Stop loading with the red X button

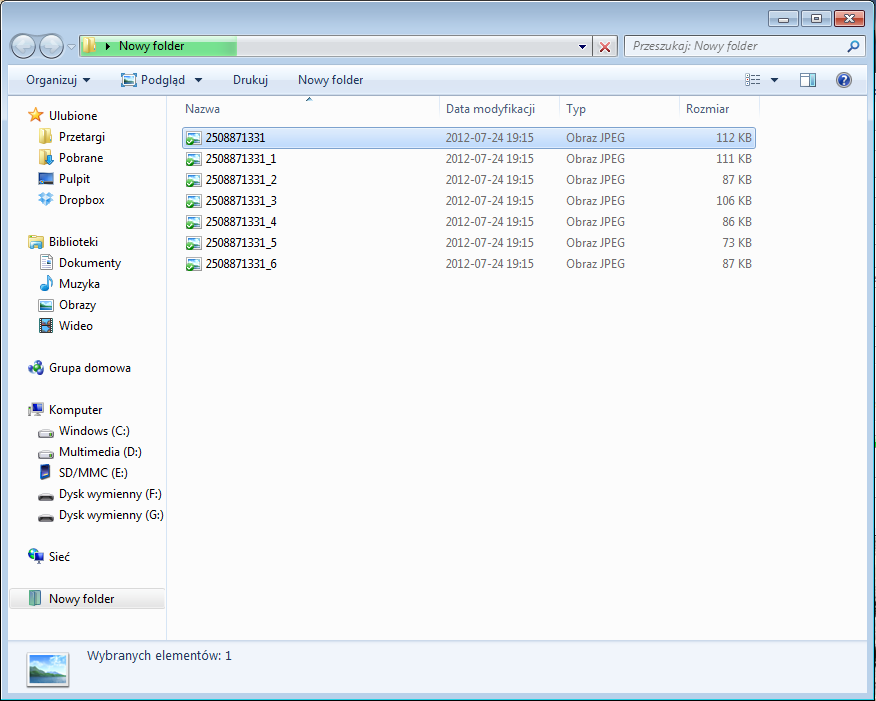[x=604, y=46]
